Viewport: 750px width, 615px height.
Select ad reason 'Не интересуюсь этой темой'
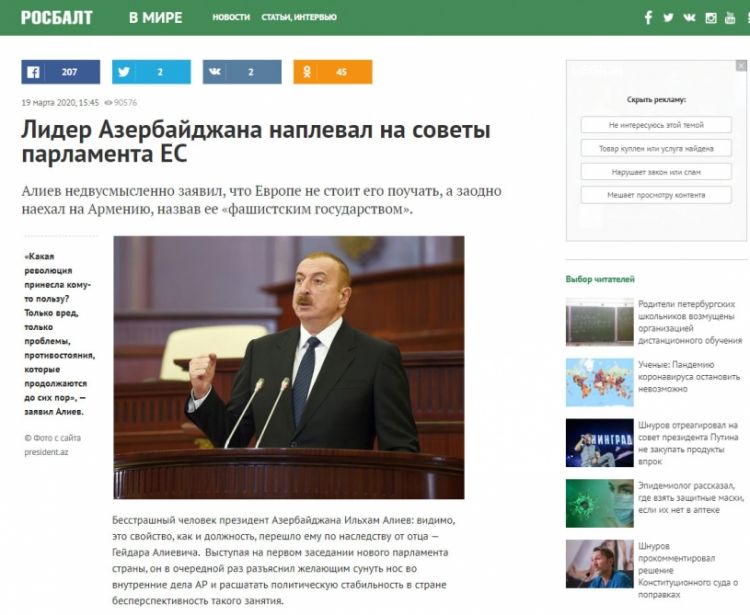pyautogui.click(x=656, y=125)
